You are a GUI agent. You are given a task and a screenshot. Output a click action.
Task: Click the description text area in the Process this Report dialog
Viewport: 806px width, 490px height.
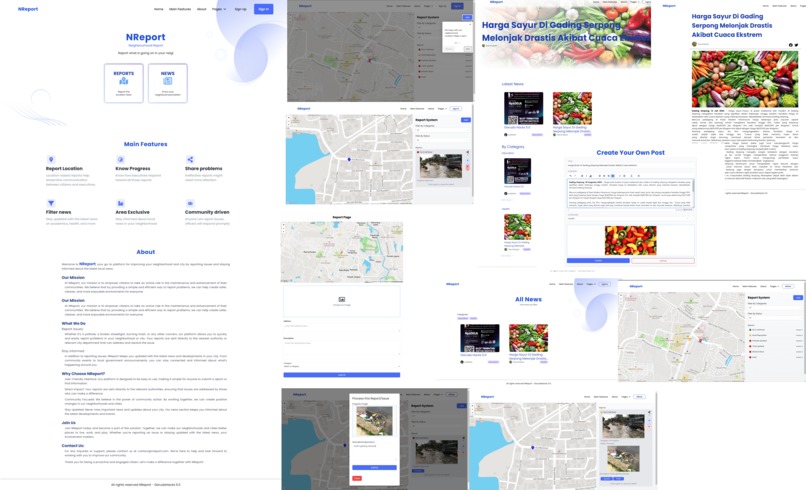(374, 452)
